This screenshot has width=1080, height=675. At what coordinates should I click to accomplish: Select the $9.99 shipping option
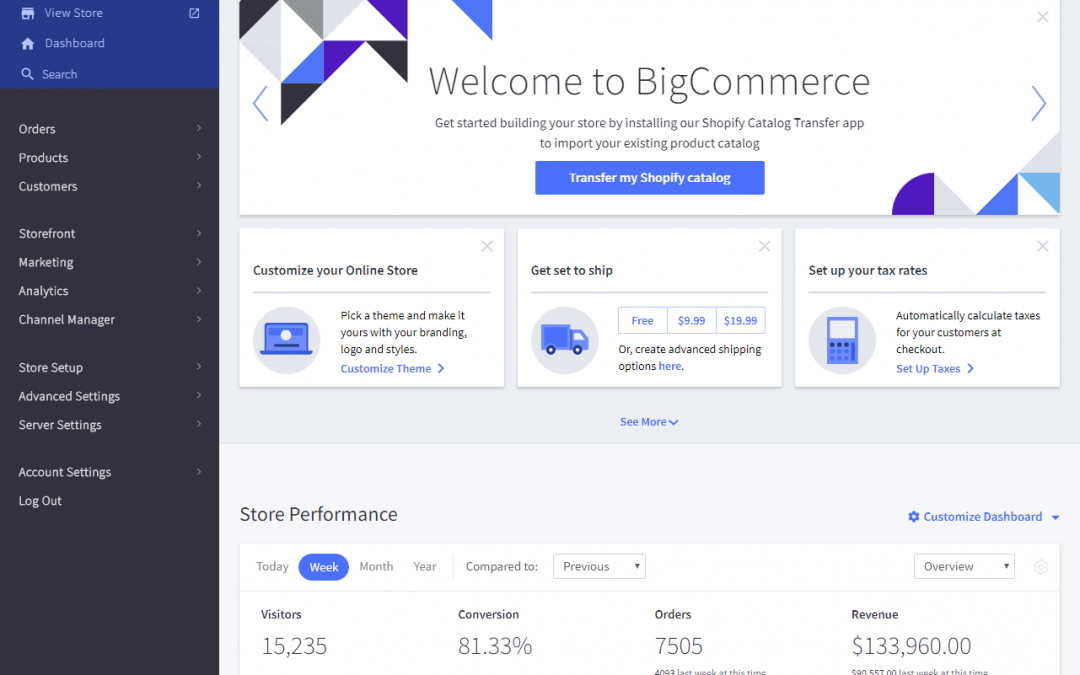click(x=692, y=320)
